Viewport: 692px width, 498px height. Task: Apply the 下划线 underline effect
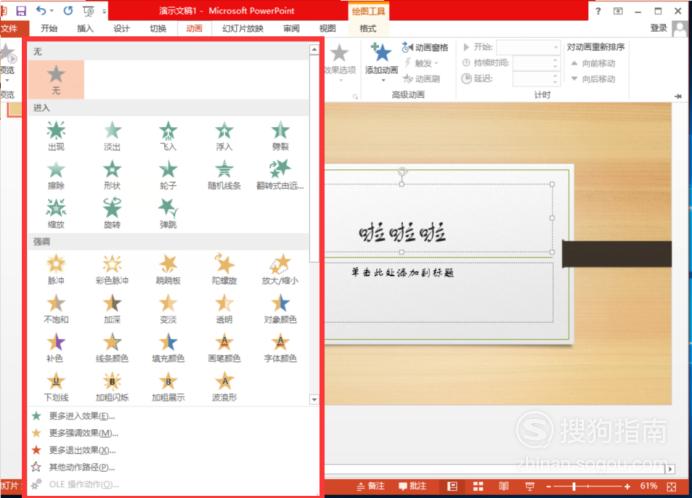(56, 386)
